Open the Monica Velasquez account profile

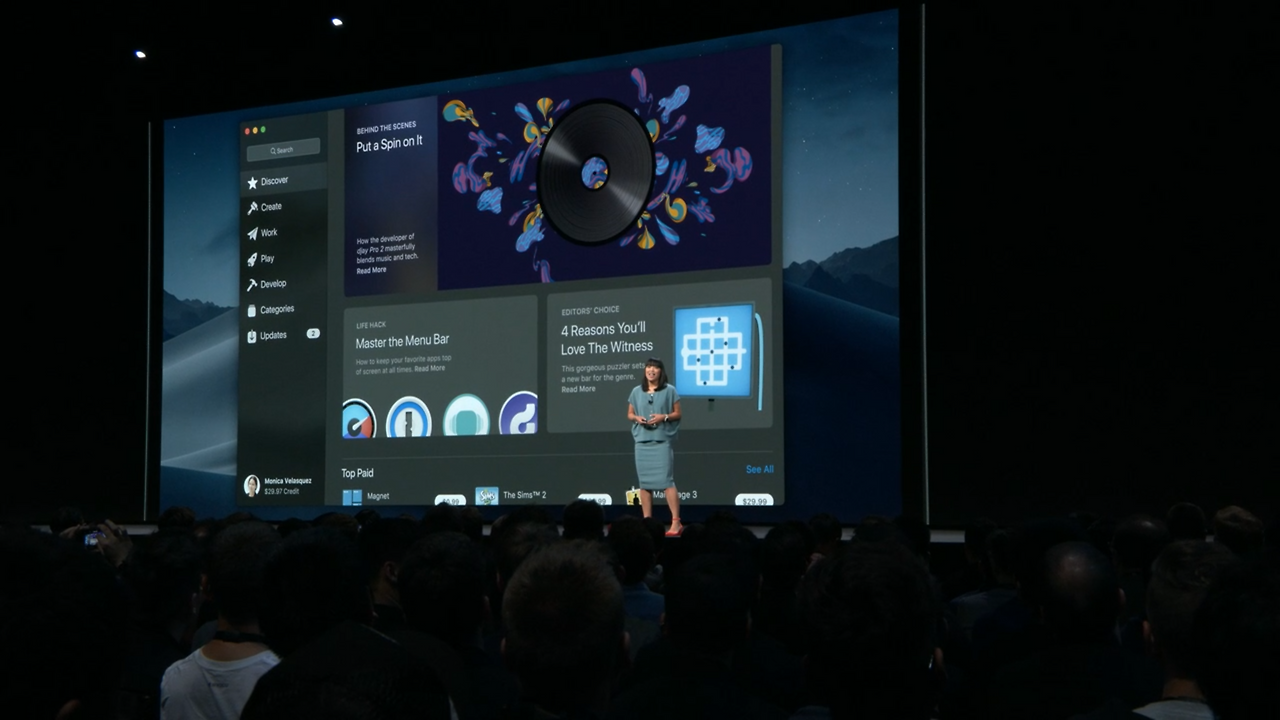point(280,485)
